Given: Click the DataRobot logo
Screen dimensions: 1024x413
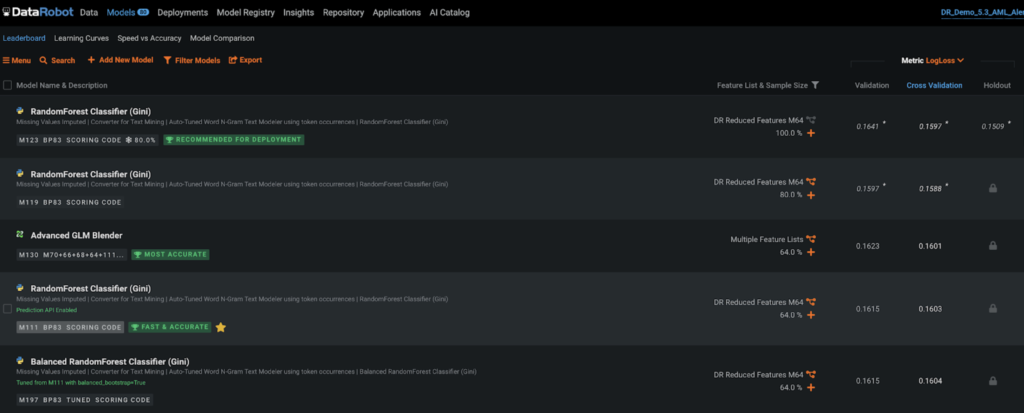Looking at the screenshot, I should [39, 12].
